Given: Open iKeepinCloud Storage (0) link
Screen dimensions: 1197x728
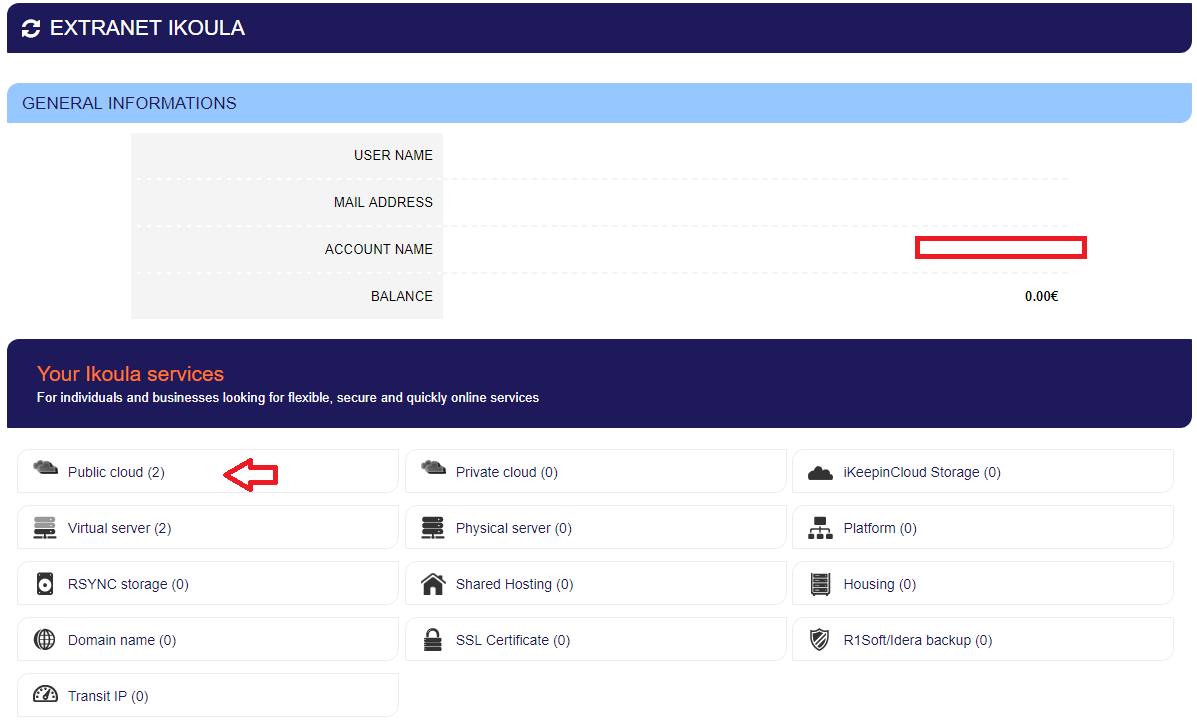Looking at the screenshot, I should (x=922, y=472).
